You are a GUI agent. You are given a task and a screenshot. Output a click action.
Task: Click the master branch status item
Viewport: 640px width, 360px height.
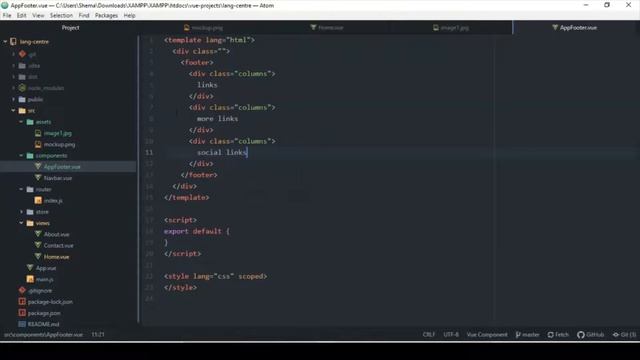(527, 335)
